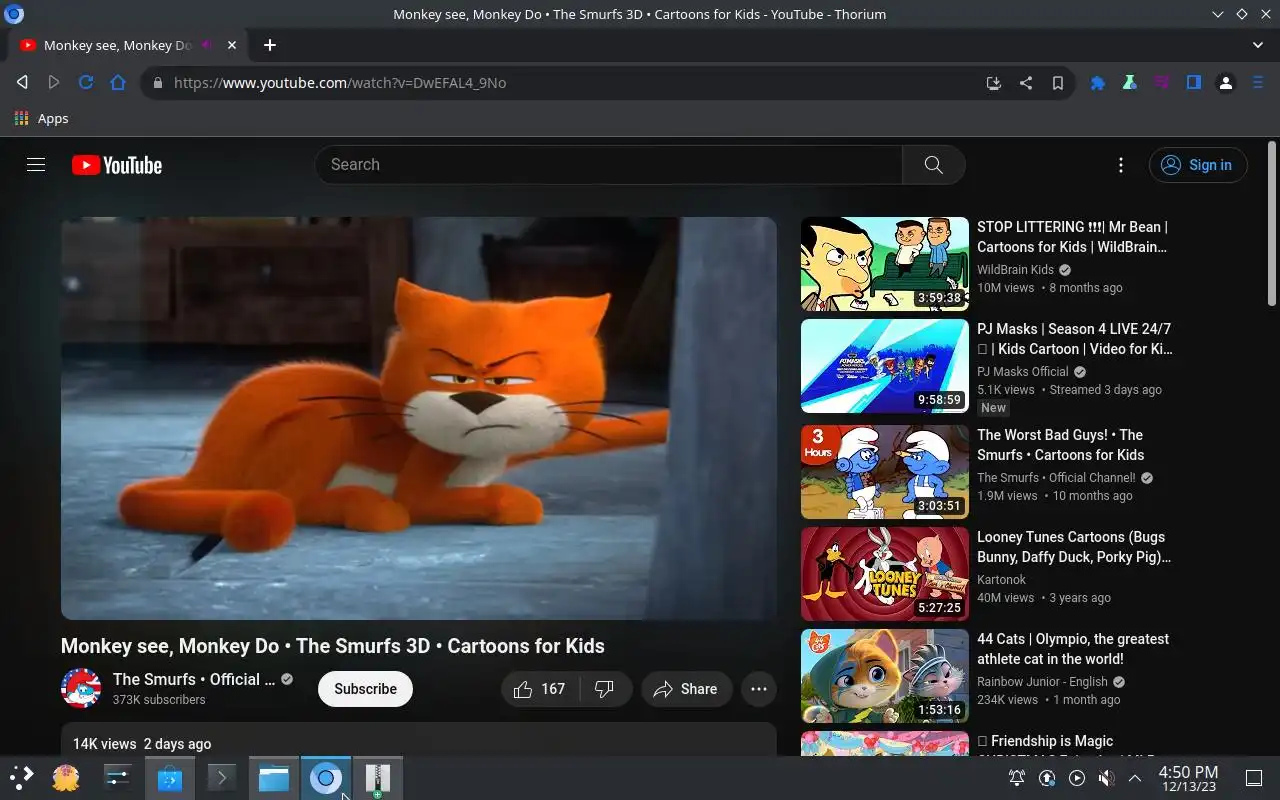
Task: Open the WildBrain Kids channel link
Action: (x=1015, y=270)
